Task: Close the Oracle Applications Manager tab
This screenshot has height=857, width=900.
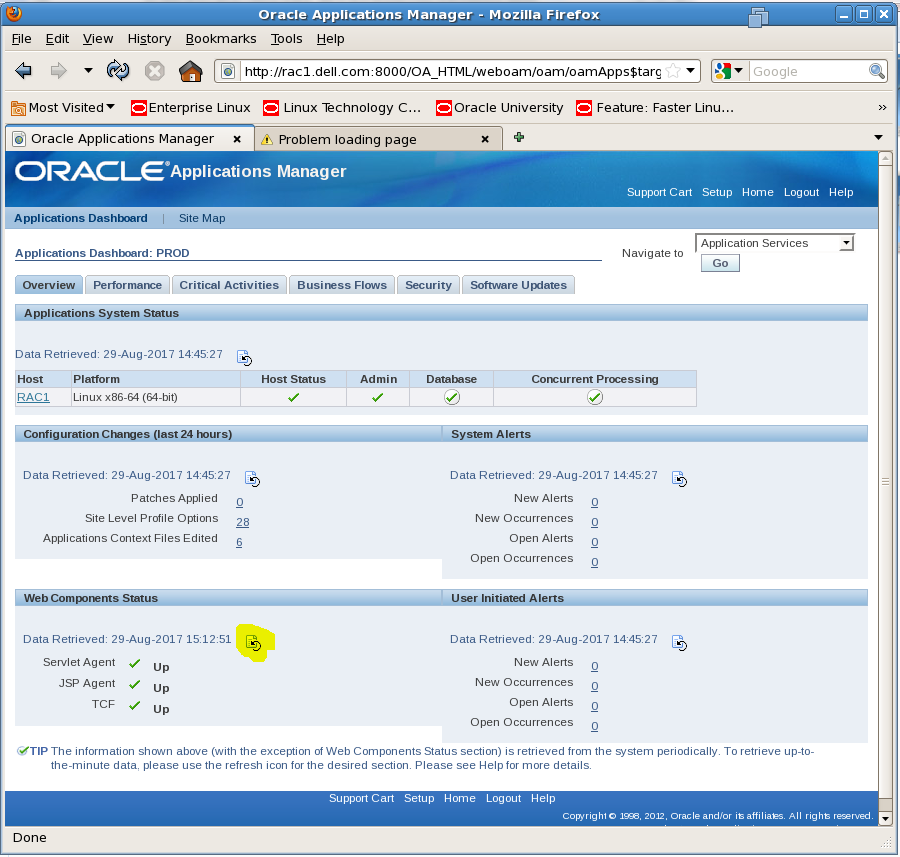Action: [x=236, y=139]
